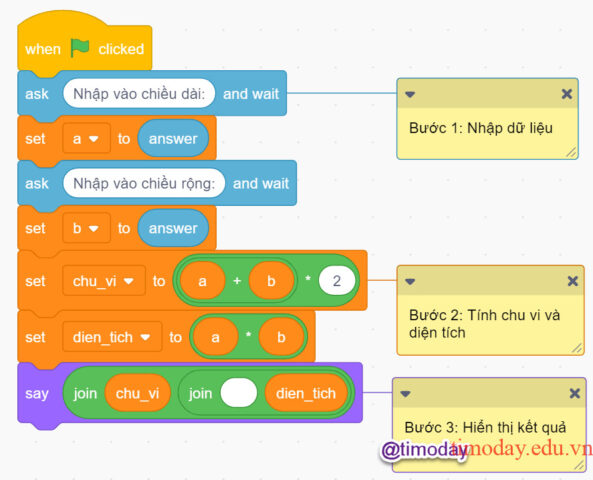Select the 'chu_vi' reporter in say block
This screenshot has width=593, height=480.
point(137,393)
